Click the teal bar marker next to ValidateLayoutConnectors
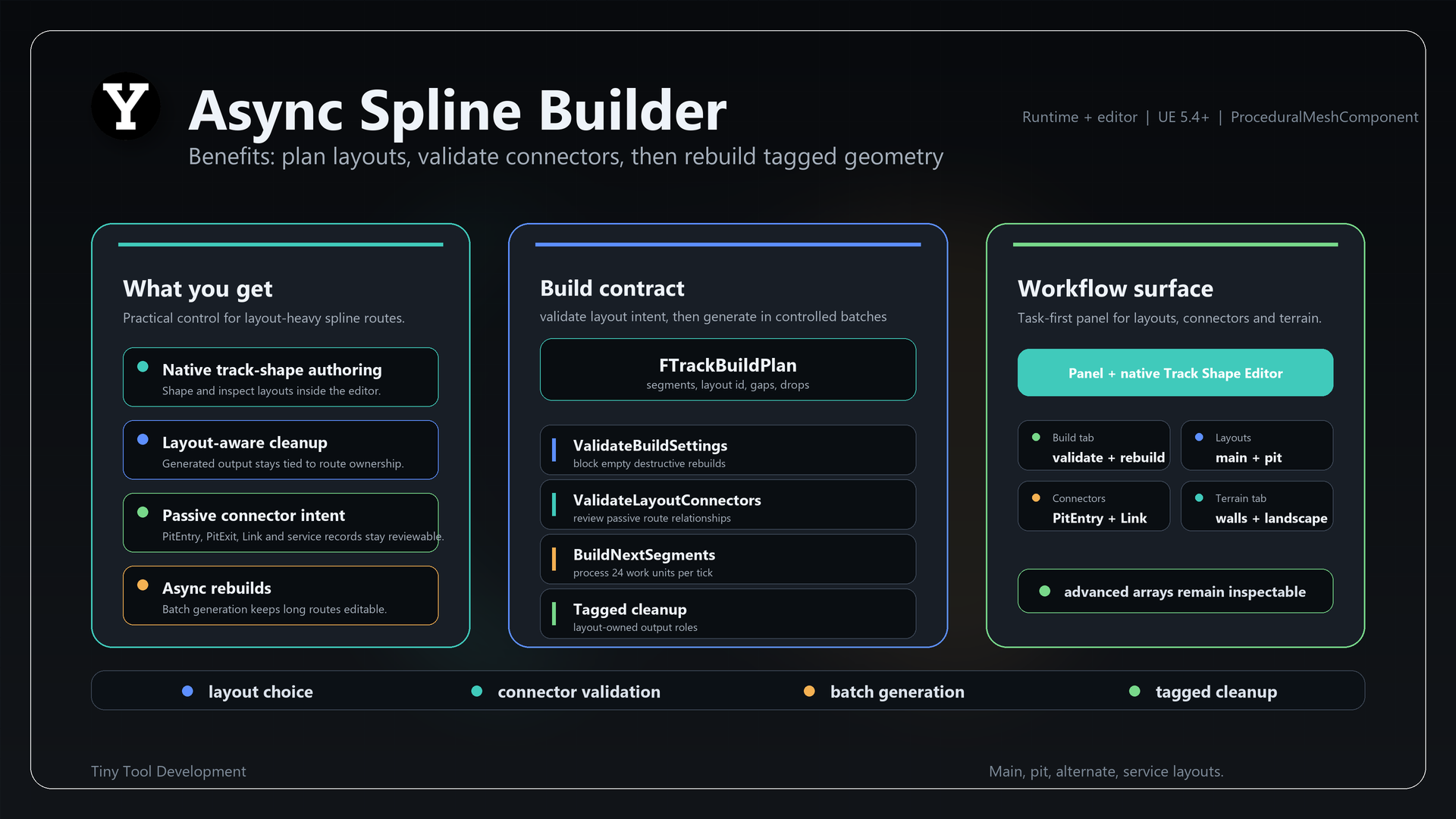This screenshot has height=819, width=1456. [x=554, y=504]
